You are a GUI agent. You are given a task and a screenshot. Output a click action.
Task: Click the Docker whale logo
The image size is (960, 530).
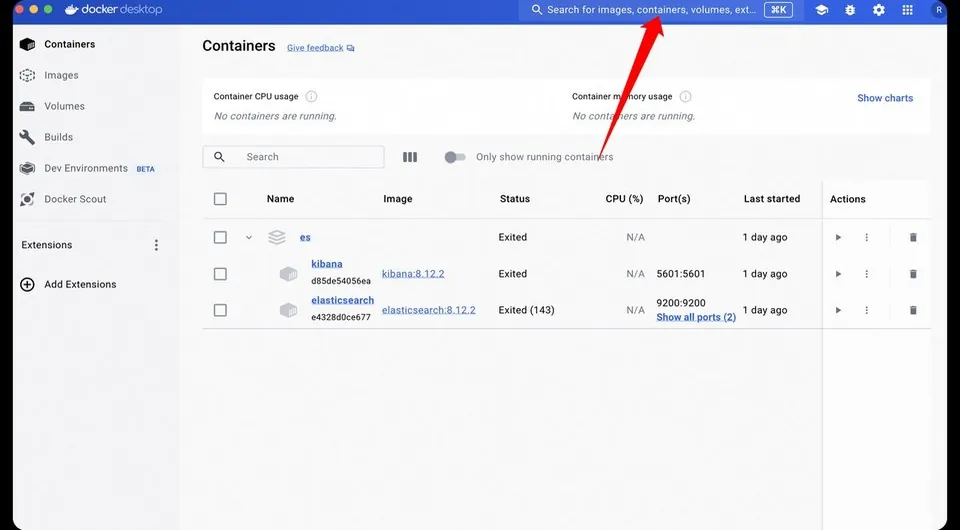[72, 9]
